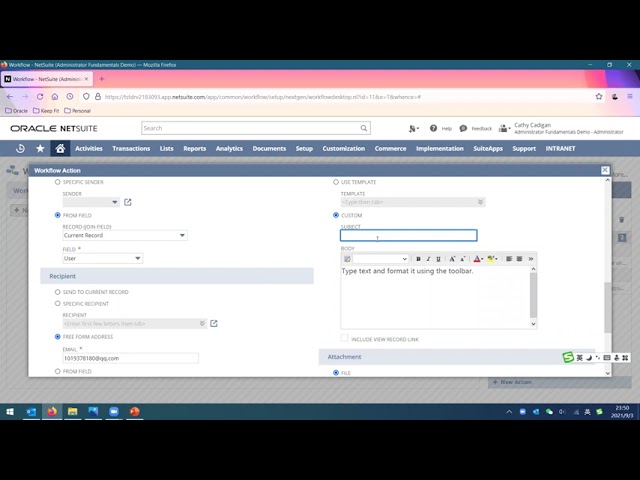640x480 pixels.
Task: Open the Oracle bookmarks folder
Action: pyautogui.click(x=16, y=111)
